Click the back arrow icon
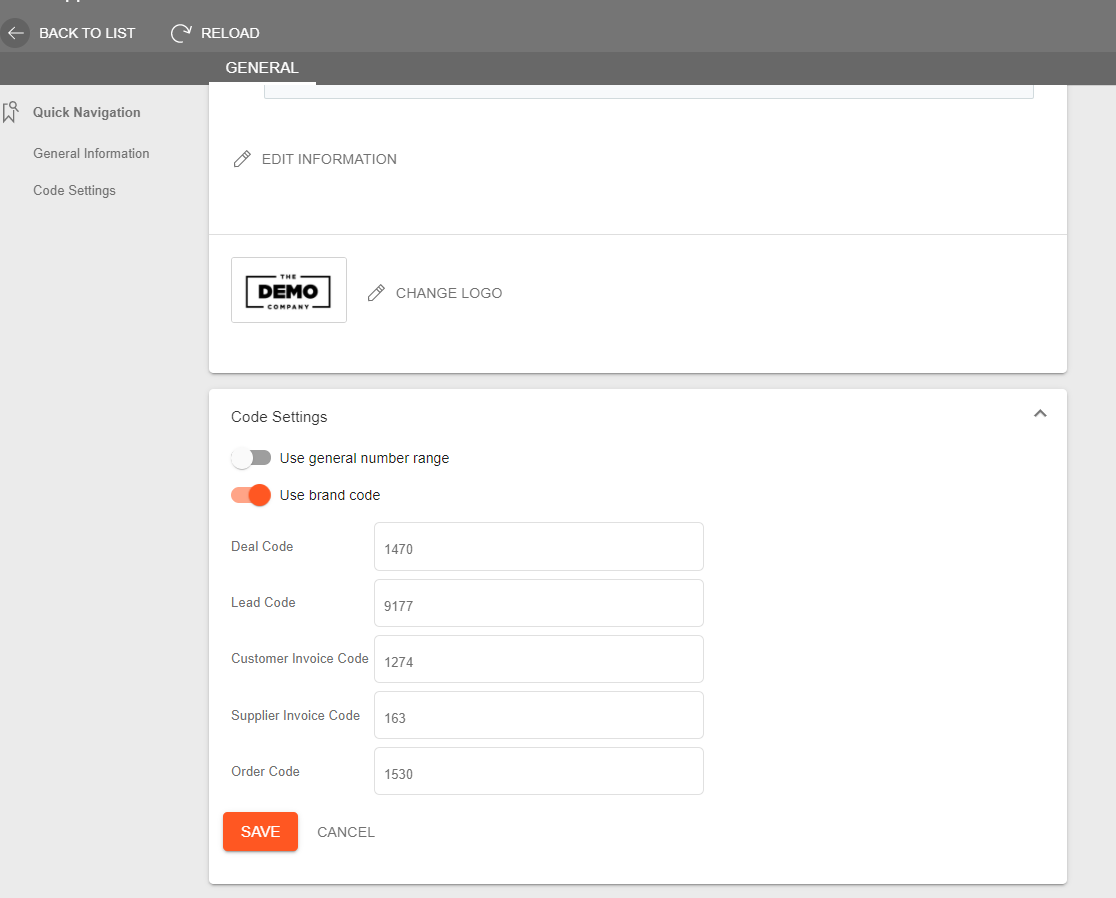The image size is (1116, 898). pos(15,33)
